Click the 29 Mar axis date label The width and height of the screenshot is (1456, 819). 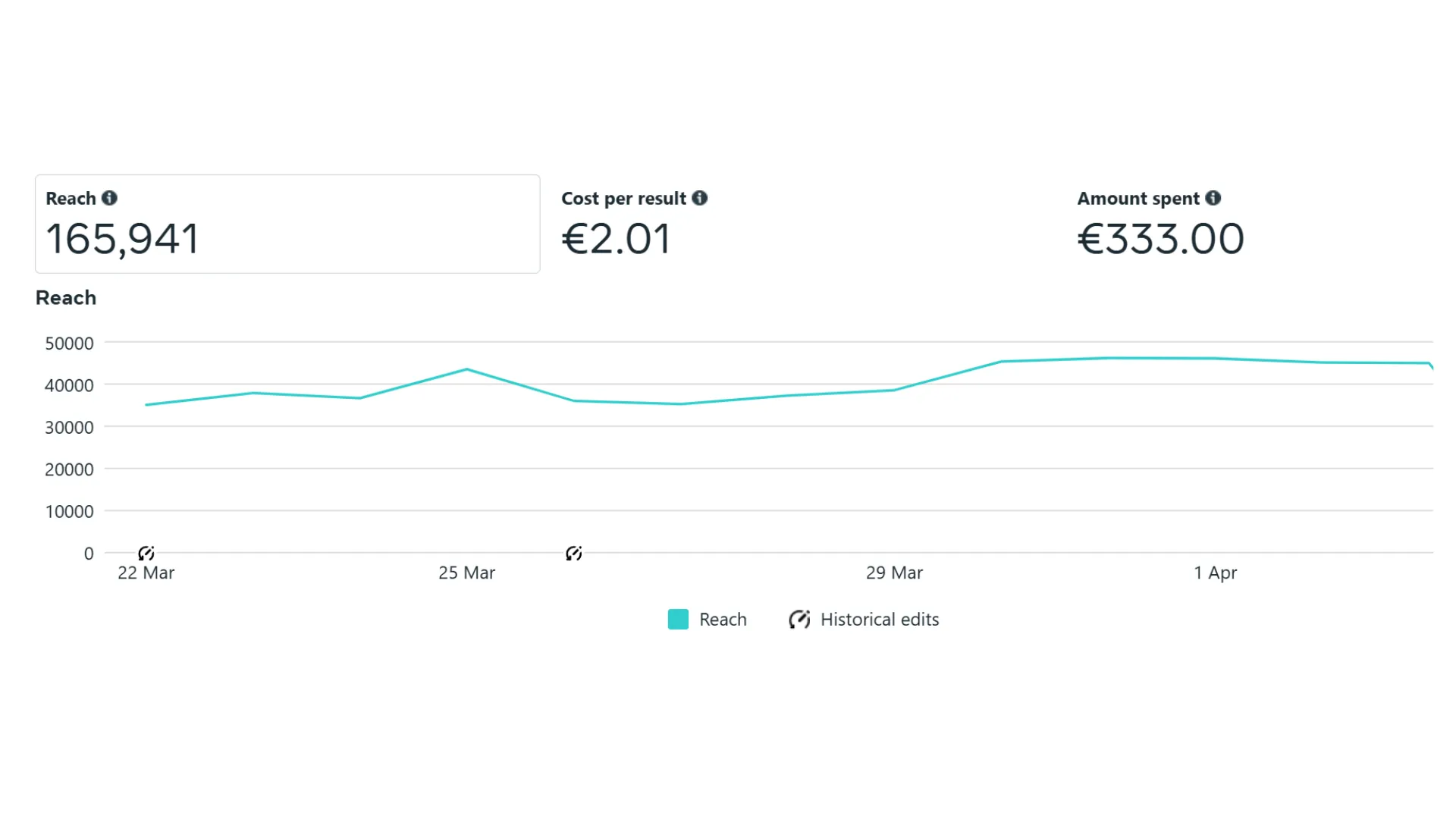894,573
